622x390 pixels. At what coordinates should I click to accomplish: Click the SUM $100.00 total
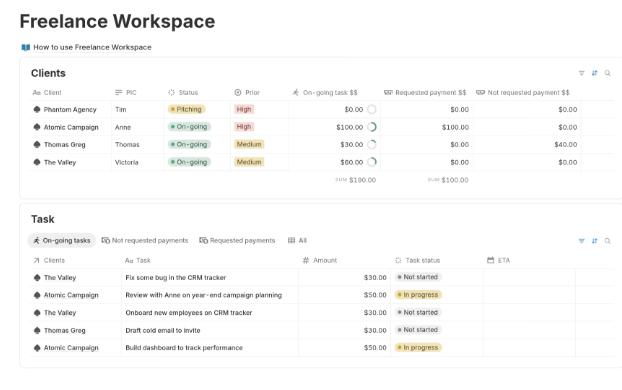pyautogui.click(x=448, y=180)
